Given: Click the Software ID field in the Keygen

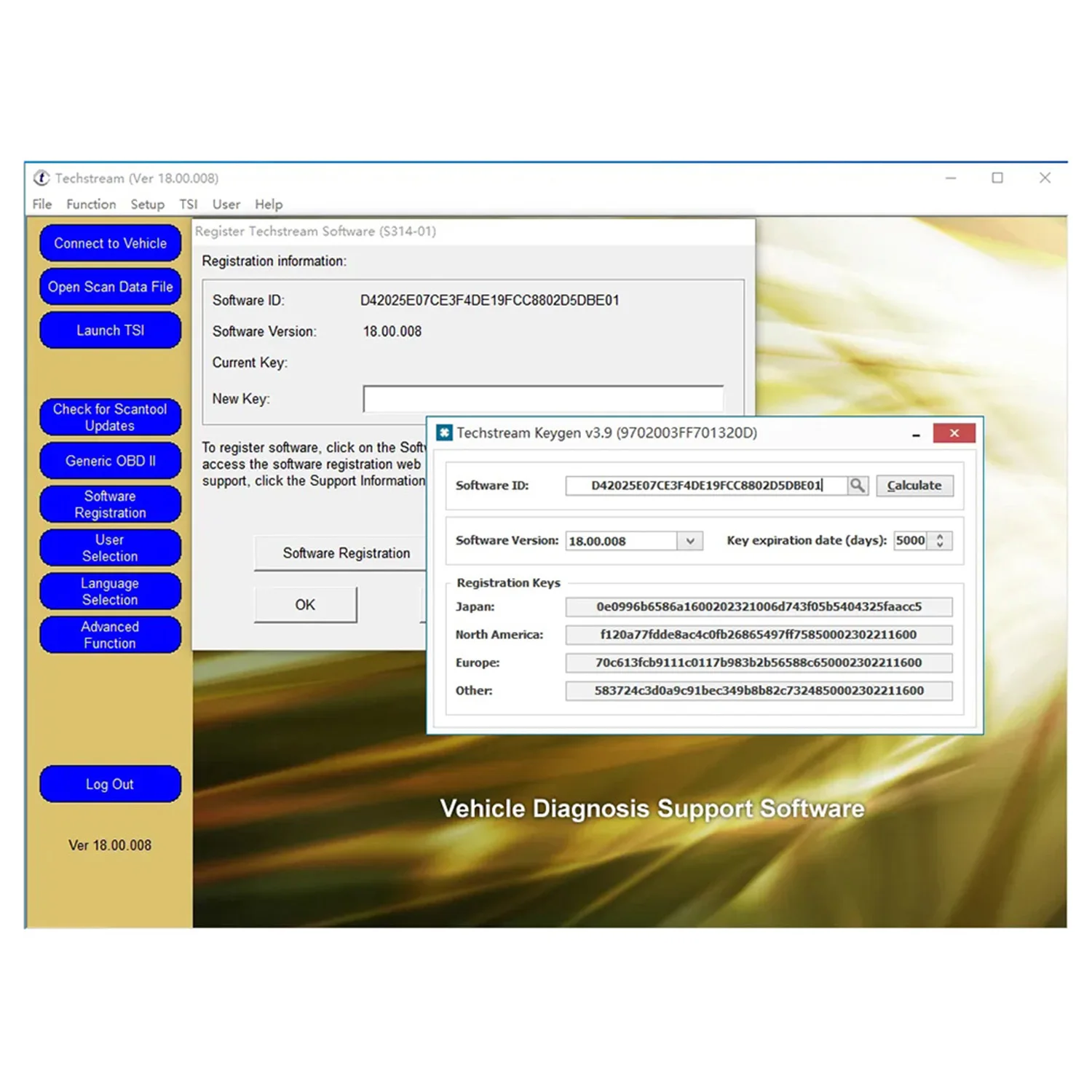Looking at the screenshot, I should [706, 486].
